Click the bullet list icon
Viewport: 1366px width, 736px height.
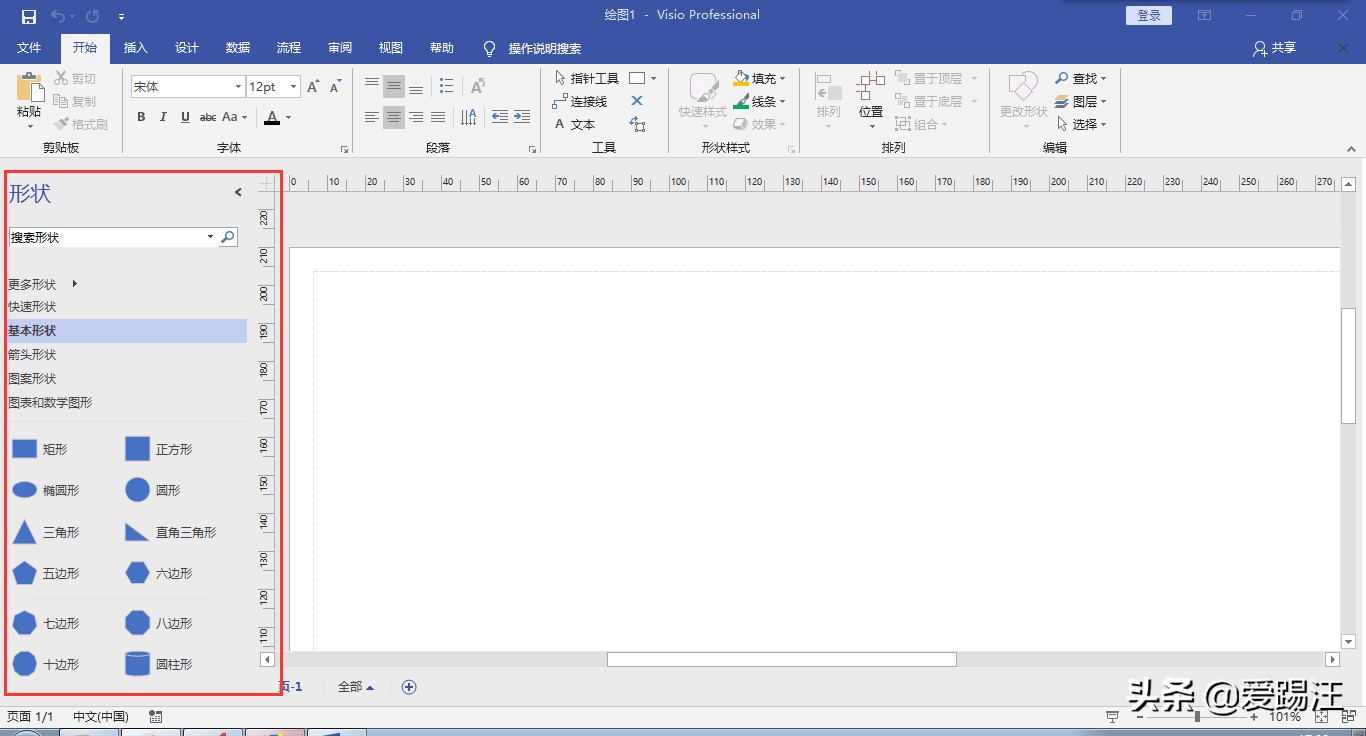[x=446, y=86]
